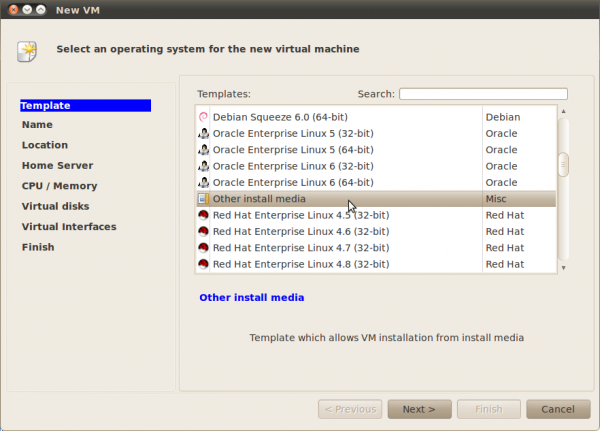Click the Red Hat icon for RHEL 4.7 (32-bit)
This screenshot has width=600, height=431.
pyautogui.click(x=203, y=248)
